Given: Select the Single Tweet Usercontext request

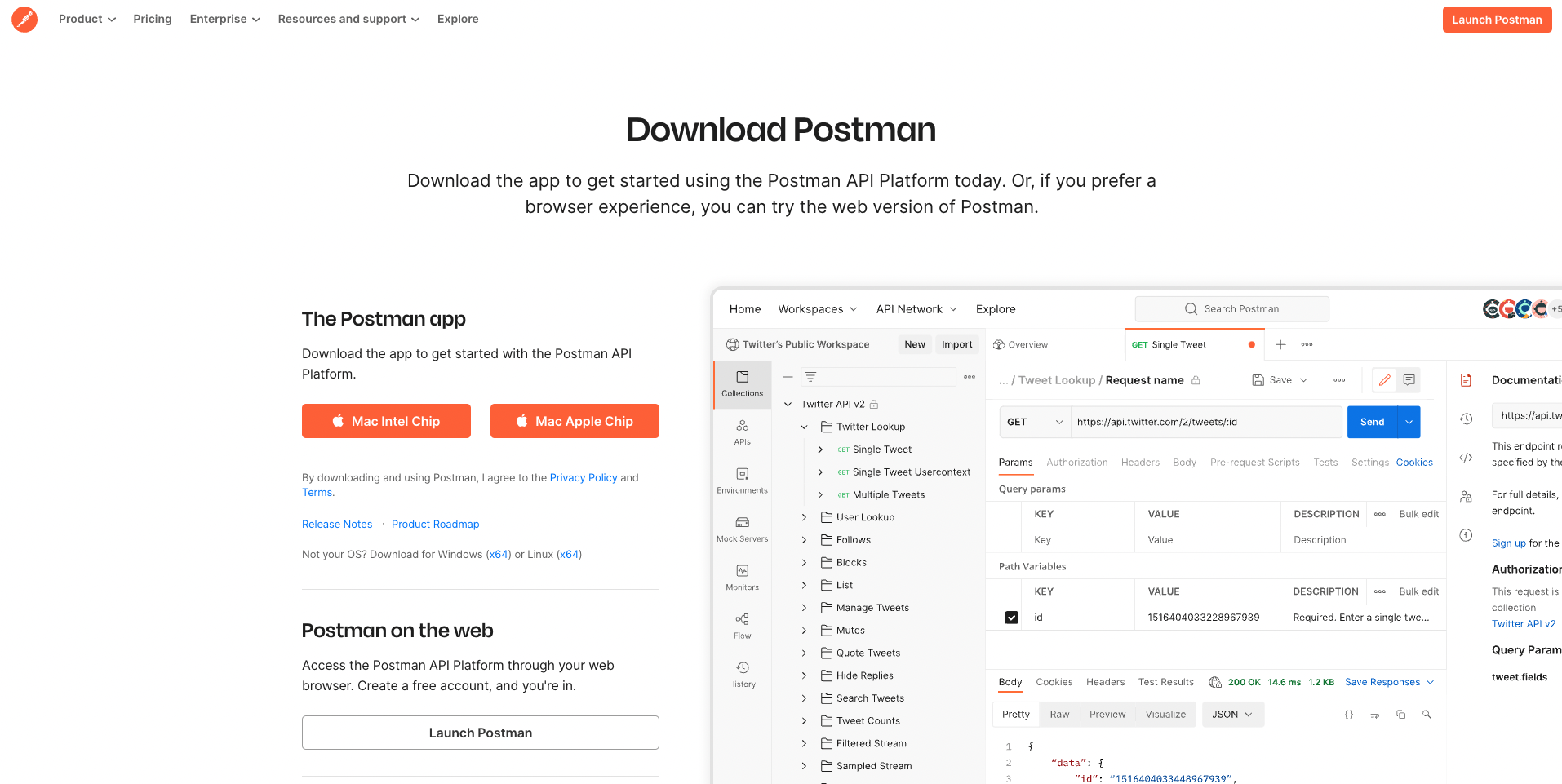Looking at the screenshot, I should click(x=912, y=472).
